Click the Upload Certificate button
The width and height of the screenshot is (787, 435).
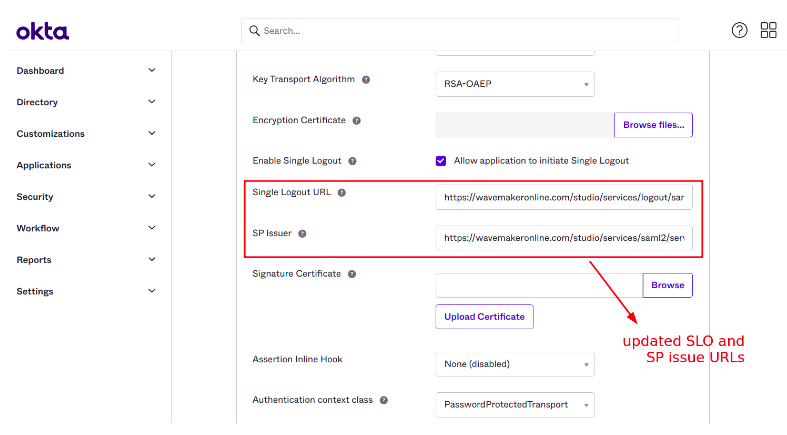484,317
